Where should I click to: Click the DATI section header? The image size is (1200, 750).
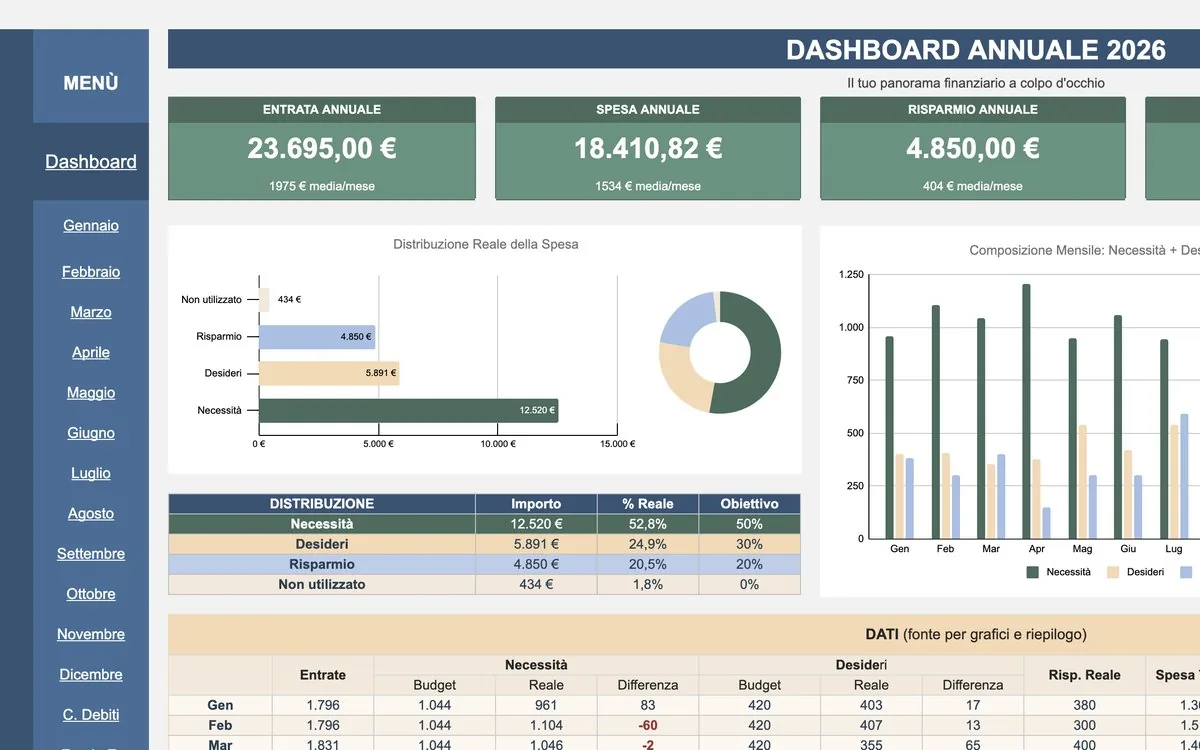pos(975,634)
